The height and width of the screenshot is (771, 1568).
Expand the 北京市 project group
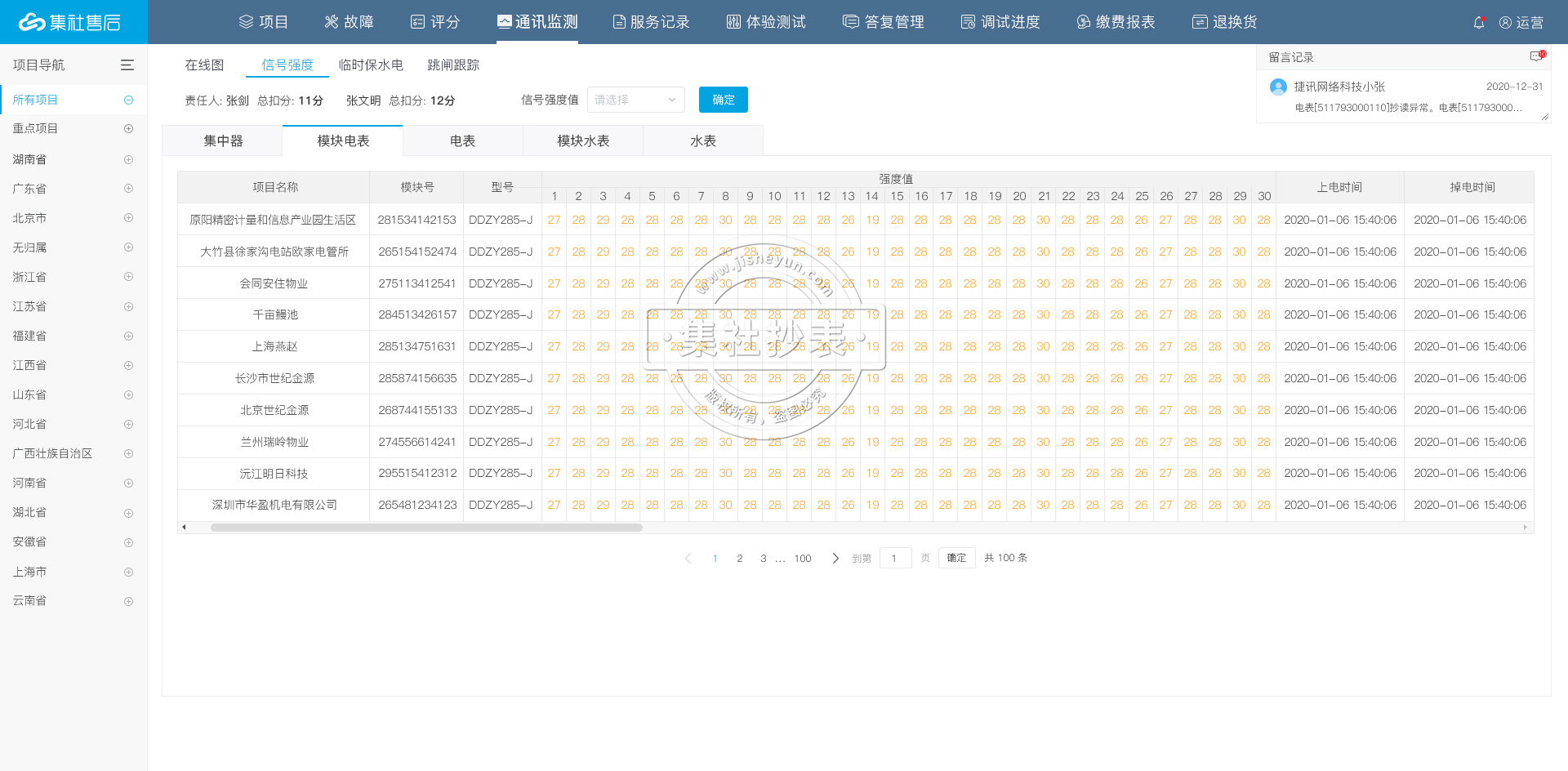tap(128, 217)
